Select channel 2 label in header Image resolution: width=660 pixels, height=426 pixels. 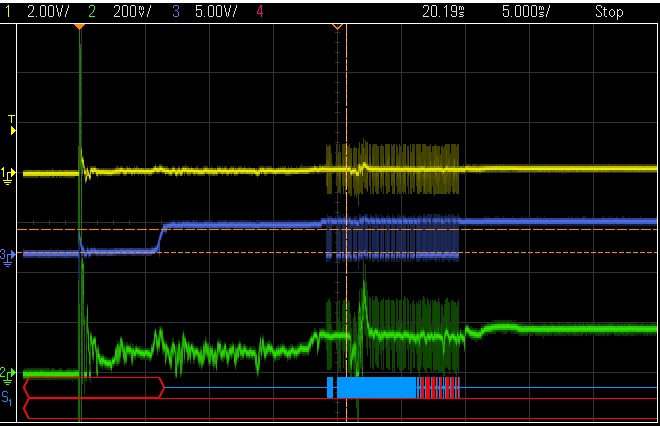pos(92,11)
